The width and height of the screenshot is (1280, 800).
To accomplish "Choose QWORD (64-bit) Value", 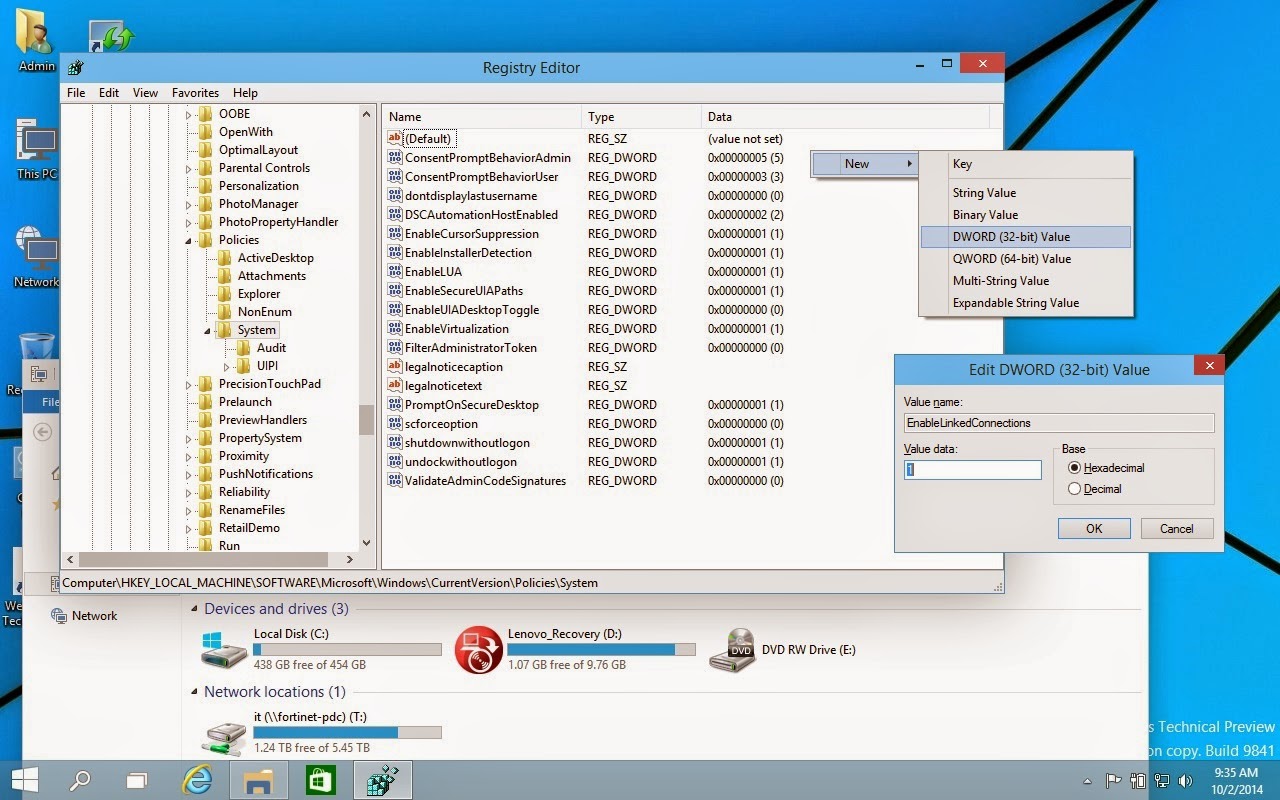I will [1026, 259].
